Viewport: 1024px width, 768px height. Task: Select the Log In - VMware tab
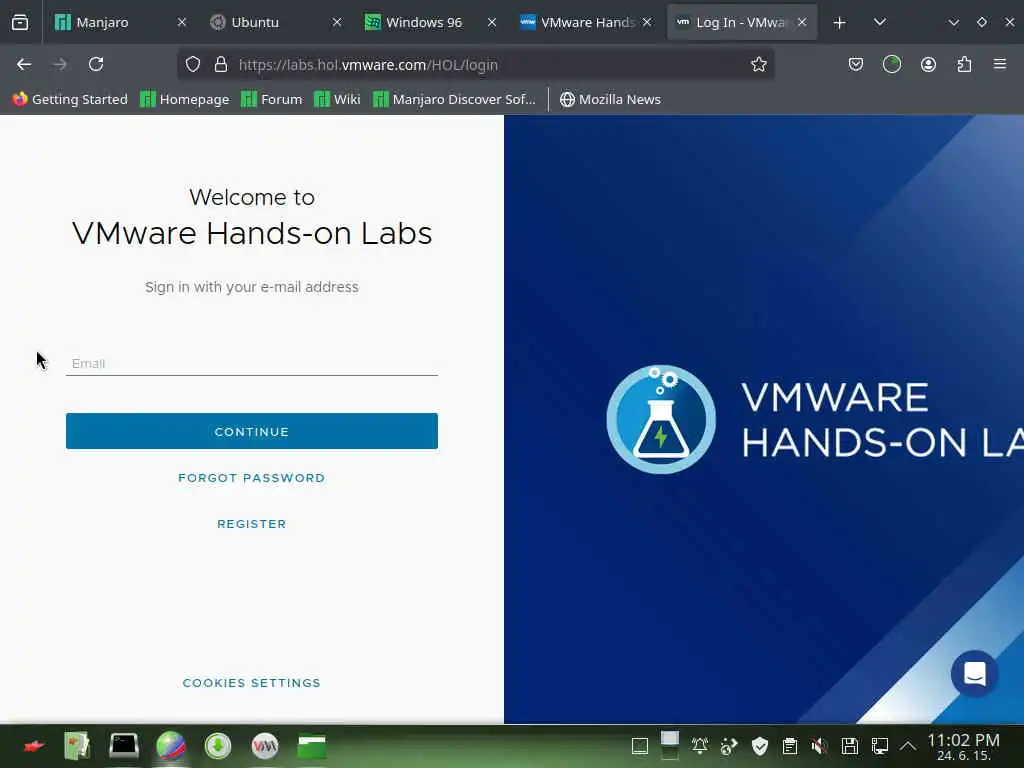741,22
